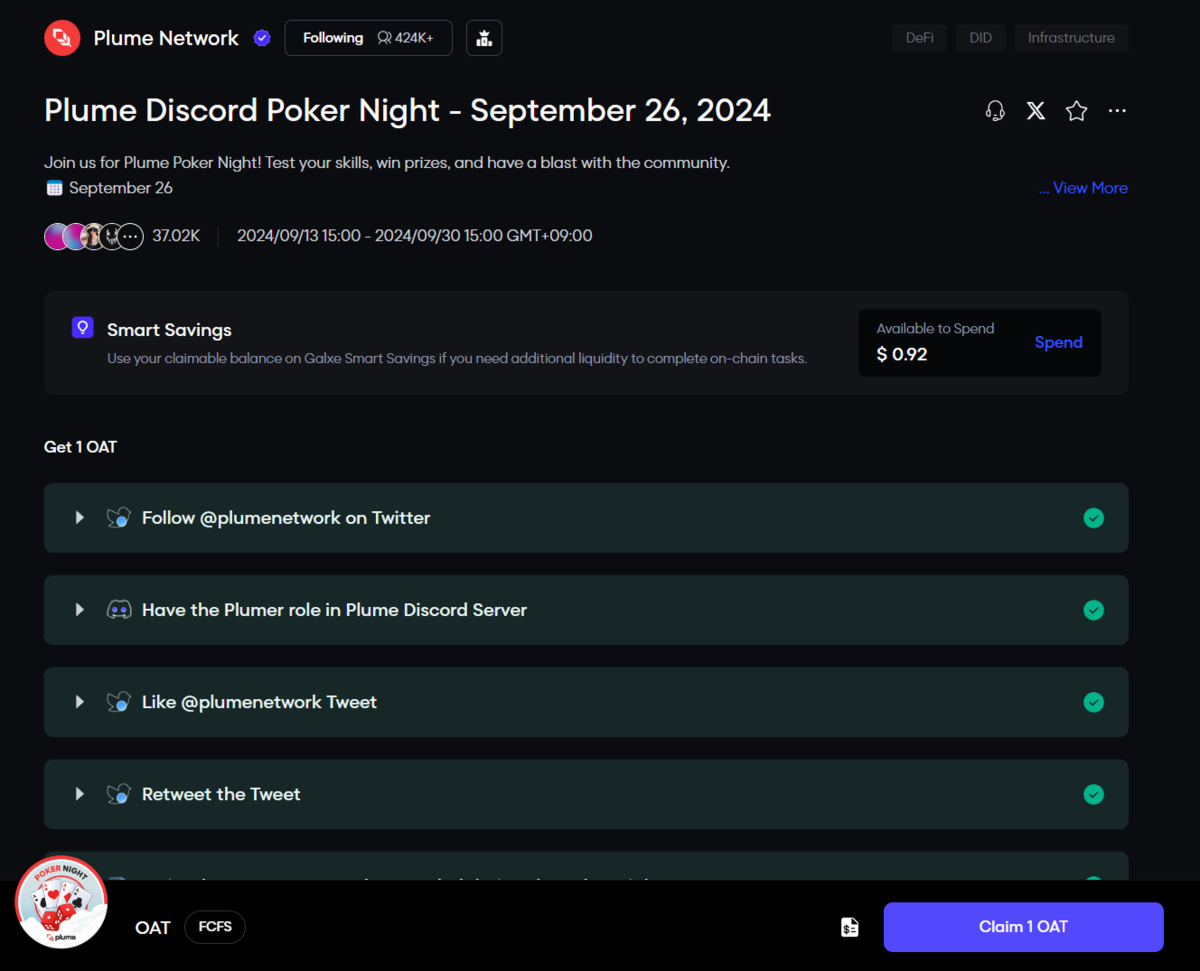The width and height of the screenshot is (1200, 971).
Task: Click the Poker Night OAT badge image
Action: [62, 901]
